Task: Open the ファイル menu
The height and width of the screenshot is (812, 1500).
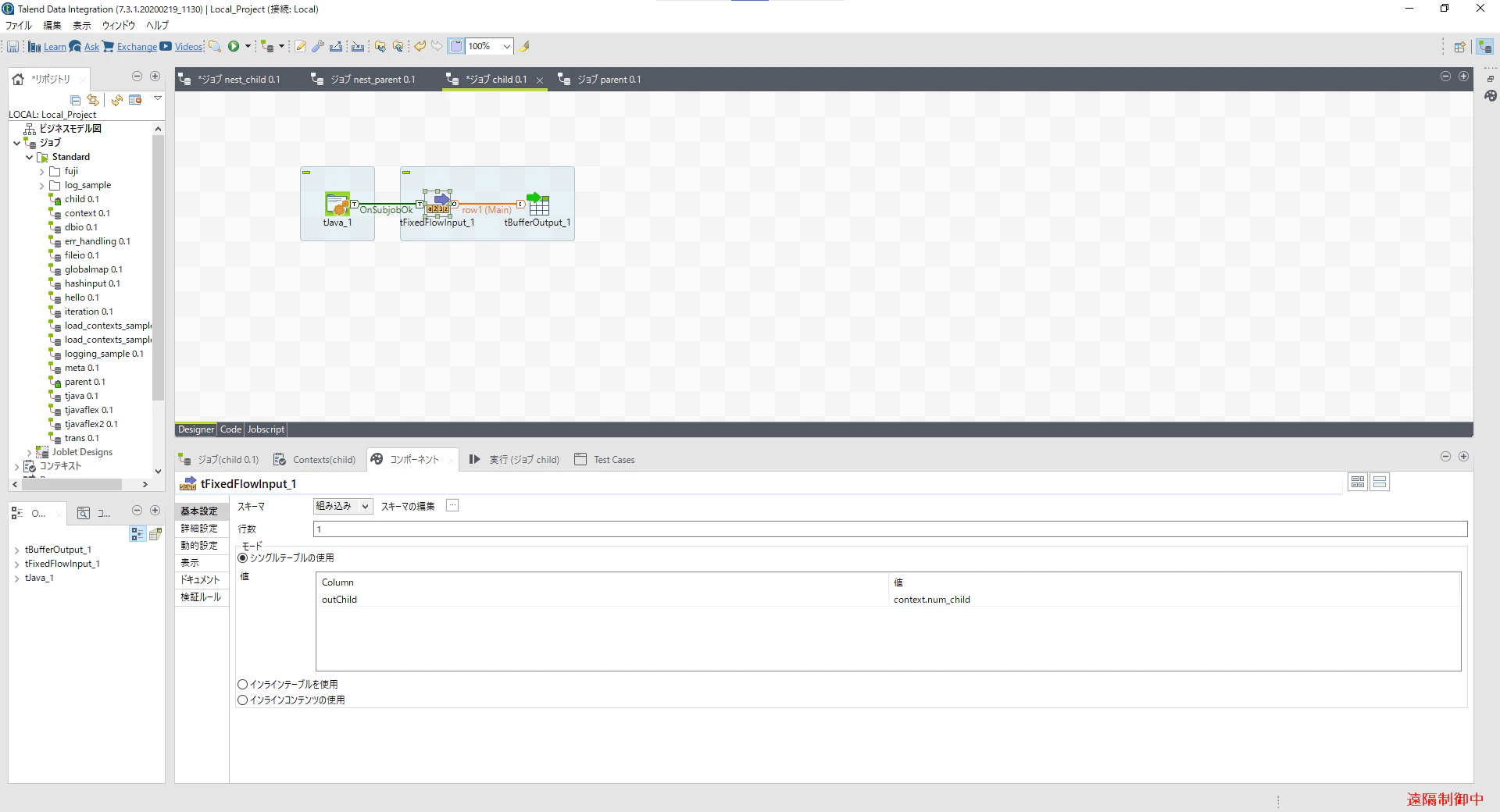Action: coord(19,25)
